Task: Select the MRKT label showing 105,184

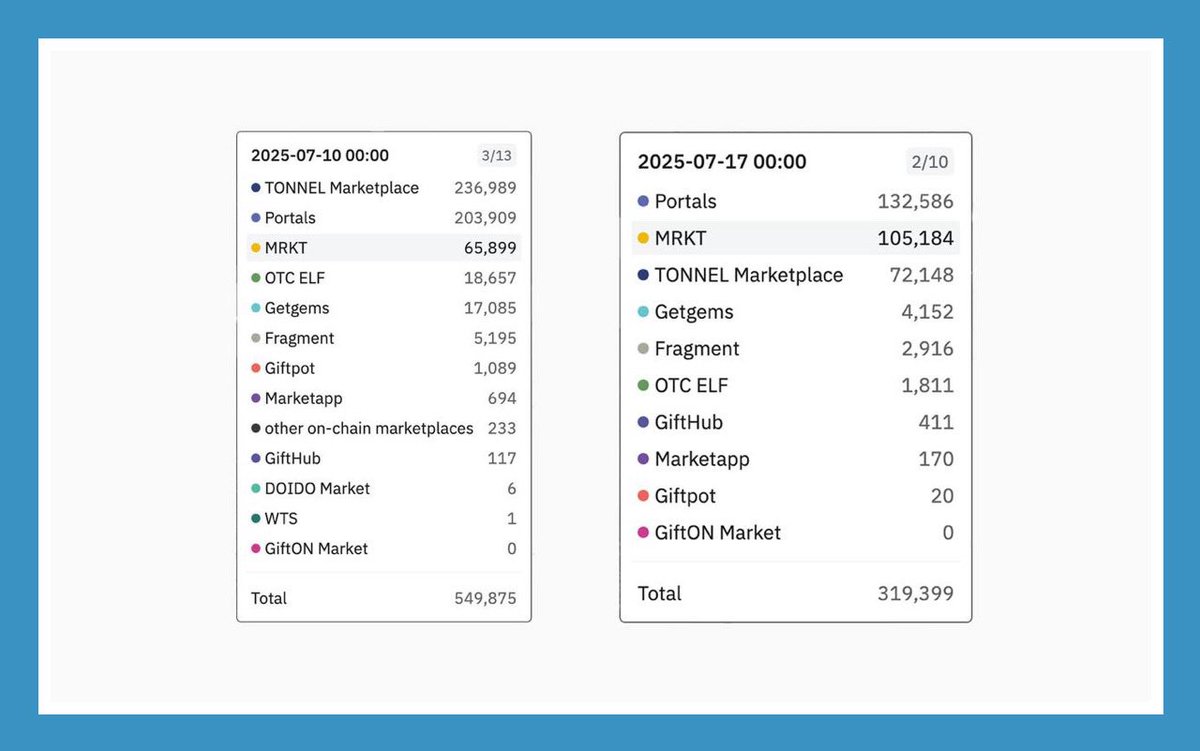Action: (681, 238)
